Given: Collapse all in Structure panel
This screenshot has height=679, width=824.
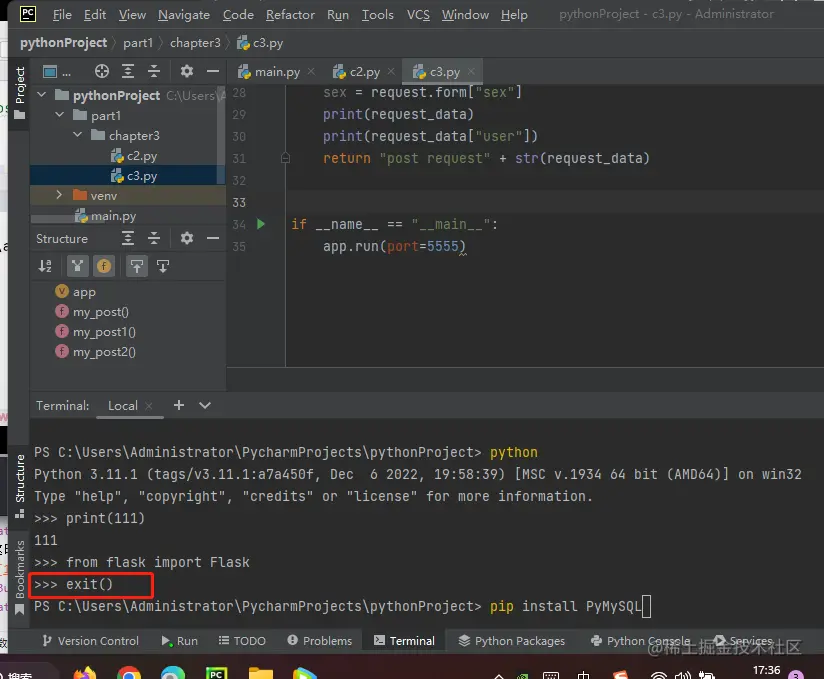Looking at the screenshot, I should point(153,238).
